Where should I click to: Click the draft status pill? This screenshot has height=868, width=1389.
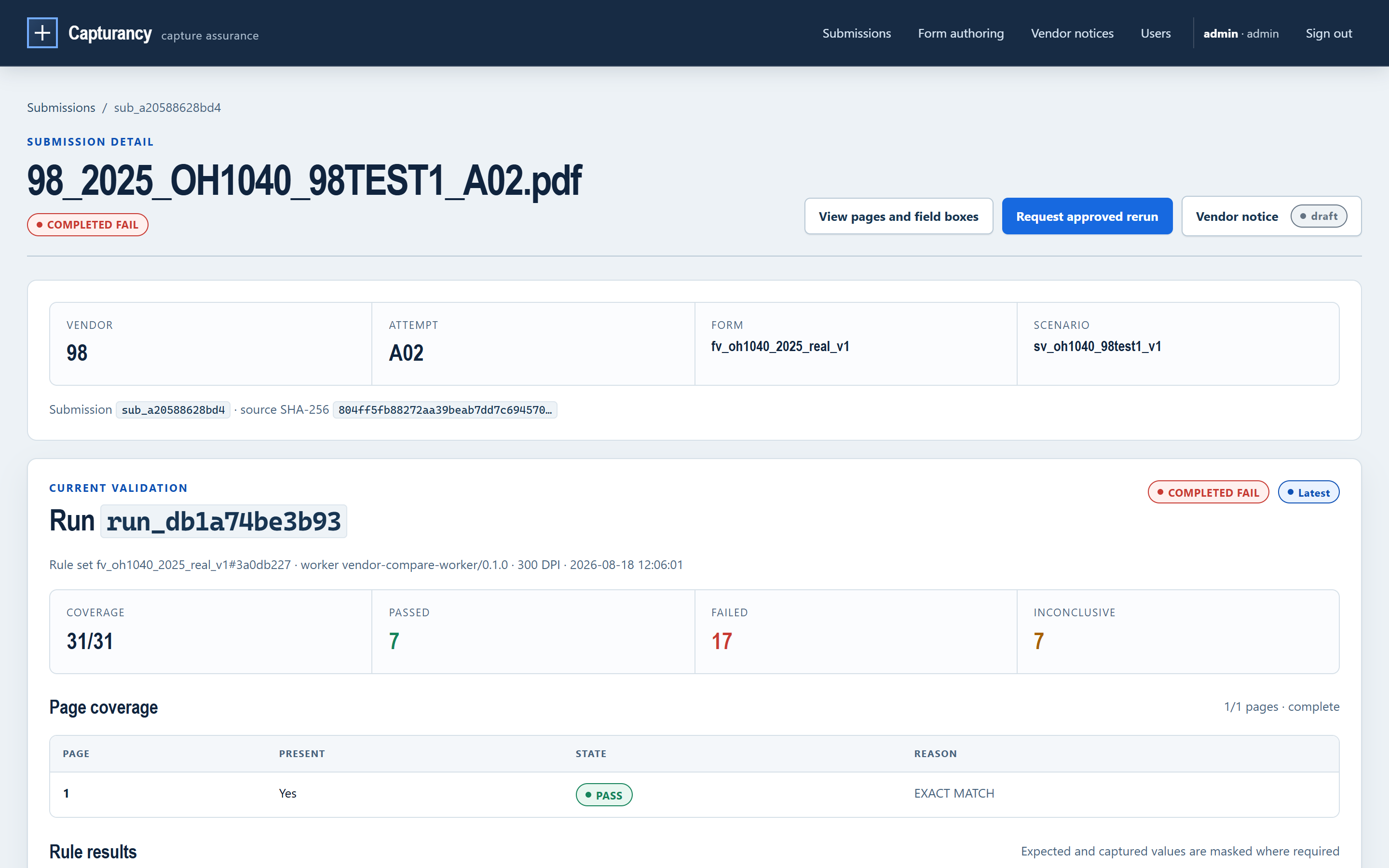tap(1319, 217)
